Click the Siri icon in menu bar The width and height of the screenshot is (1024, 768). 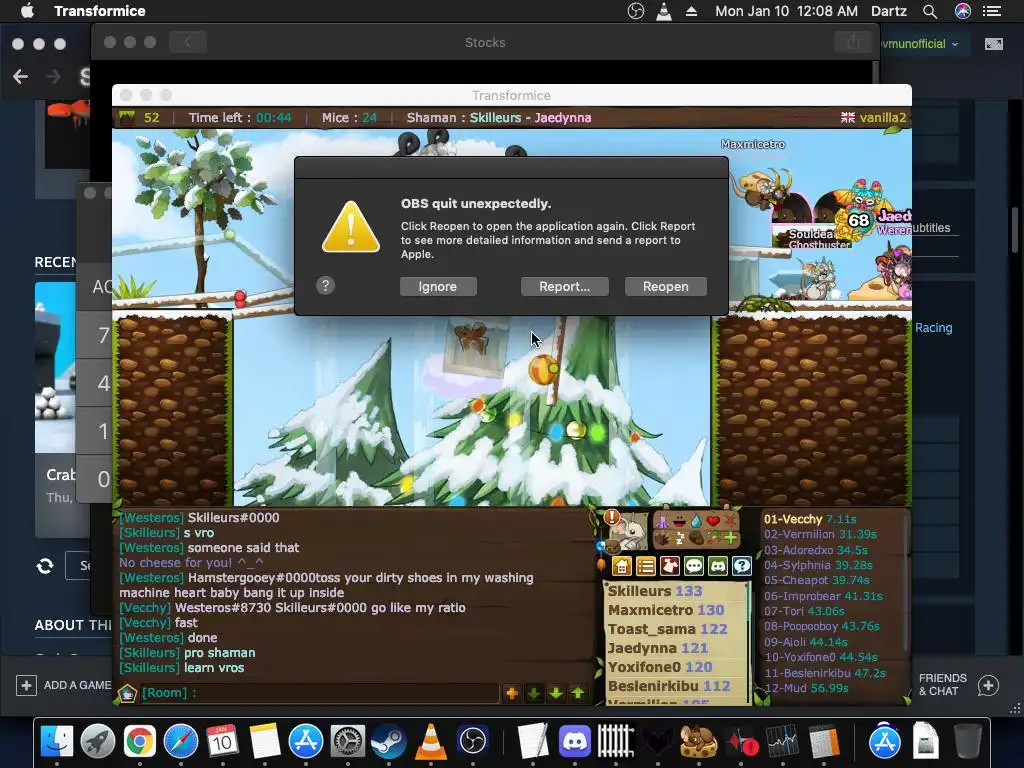pyautogui.click(x=963, y=11)
